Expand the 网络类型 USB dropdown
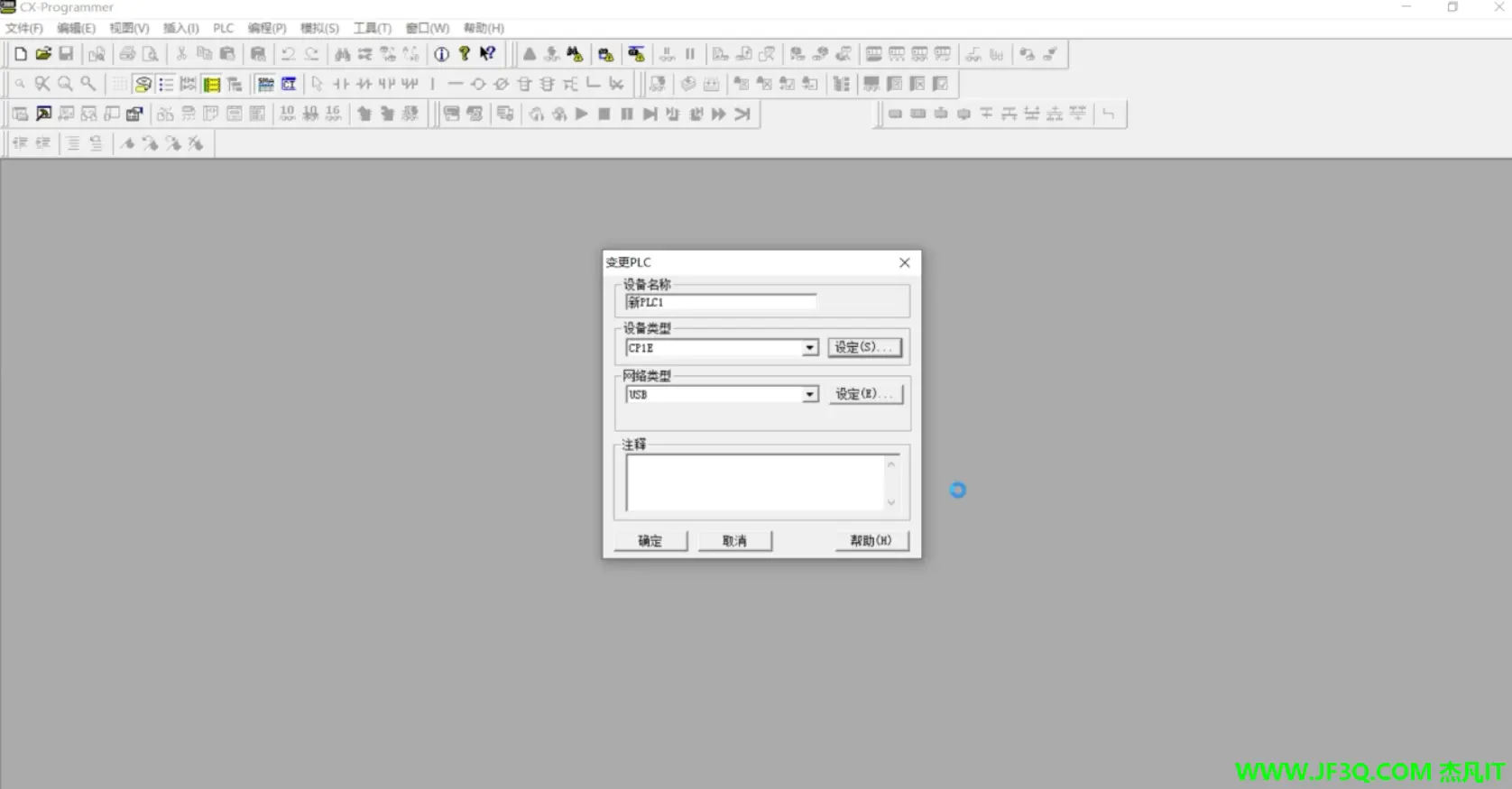 tap(809, 395)
